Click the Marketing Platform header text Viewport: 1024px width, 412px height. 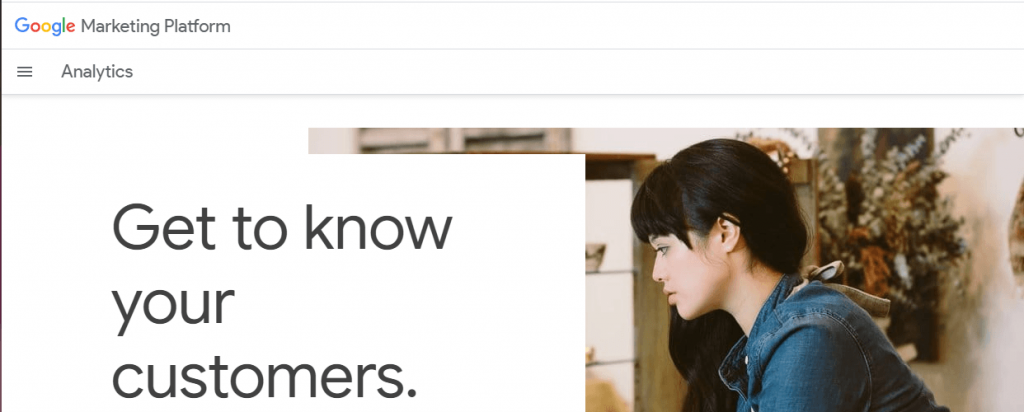tap(155, 26)
